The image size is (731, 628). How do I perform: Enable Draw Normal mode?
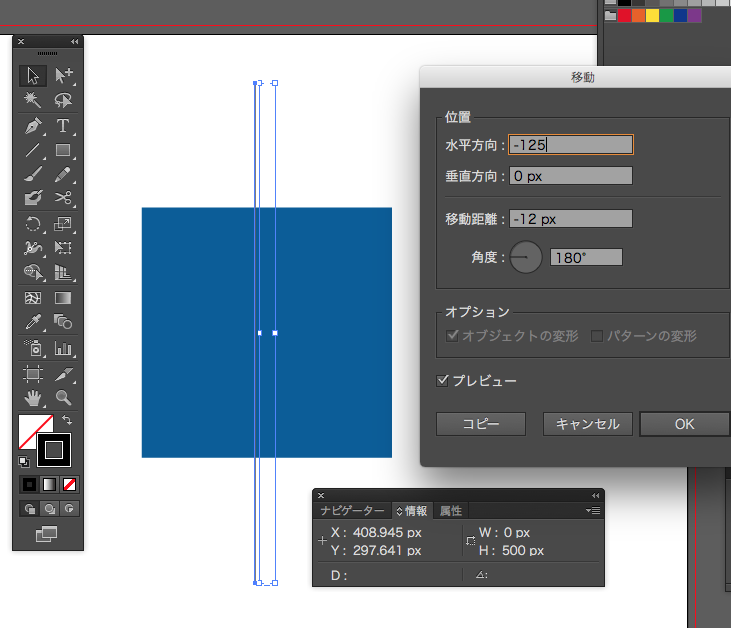30,509
